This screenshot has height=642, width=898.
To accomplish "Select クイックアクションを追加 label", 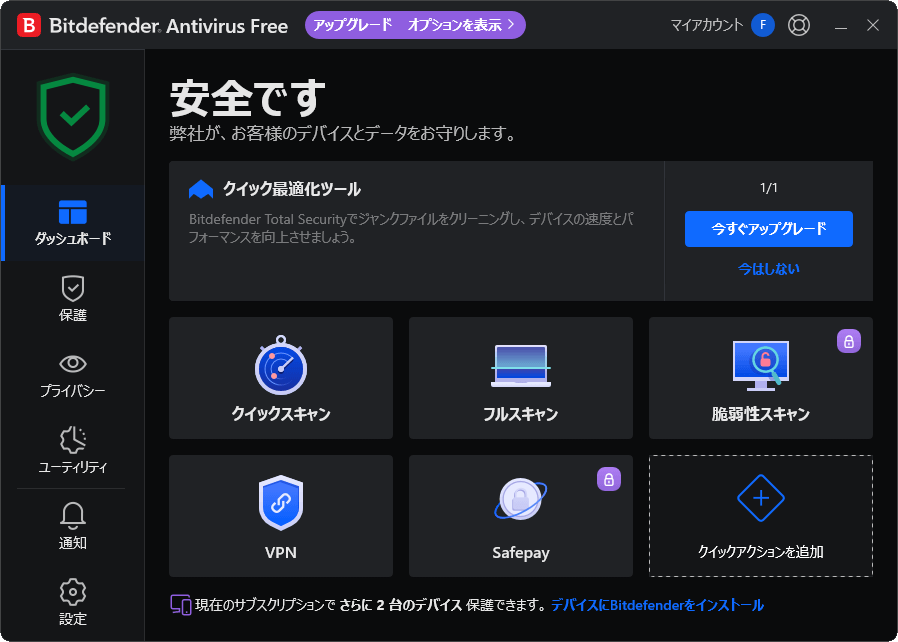I will pos(761,552).
